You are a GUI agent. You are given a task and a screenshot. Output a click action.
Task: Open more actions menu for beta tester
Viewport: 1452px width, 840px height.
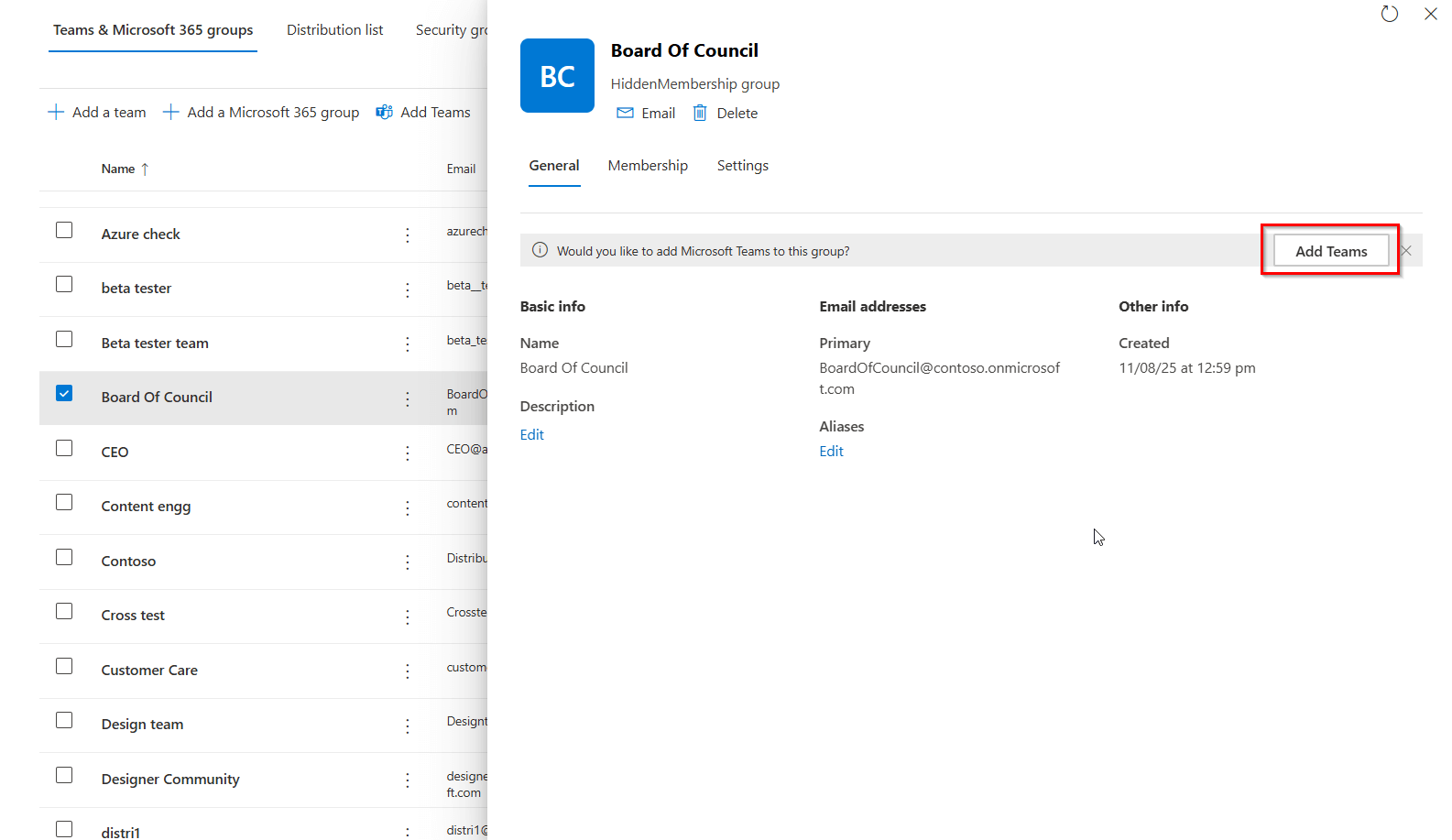coord(408,289)
